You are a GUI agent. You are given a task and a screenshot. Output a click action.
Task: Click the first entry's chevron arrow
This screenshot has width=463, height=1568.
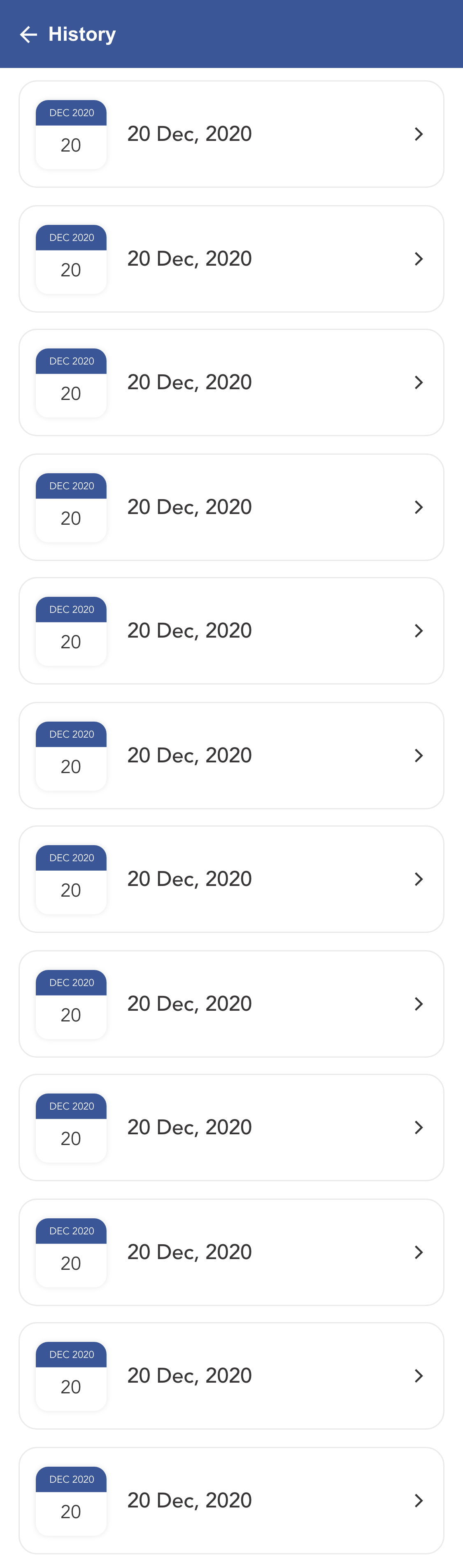[419, 134]
